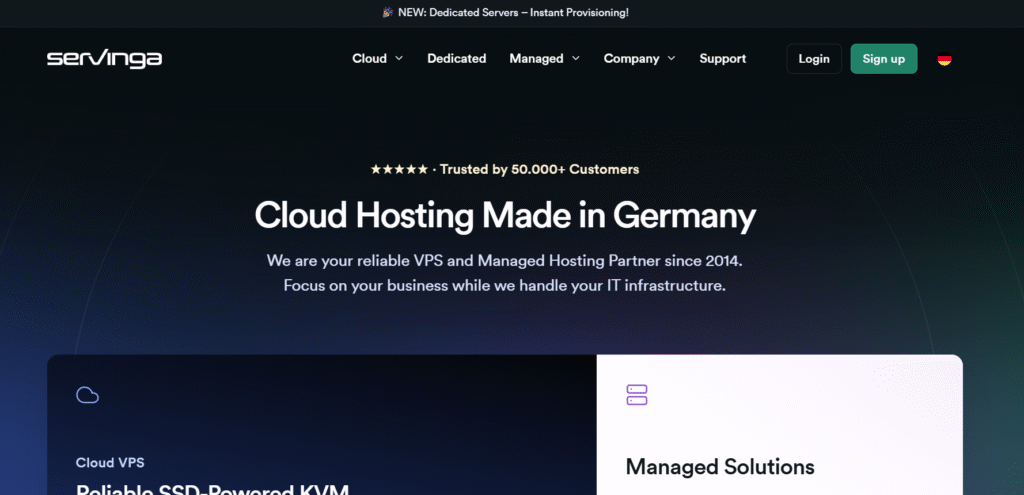
Task: Click the Cloud Hosting Made in Germany heading
Action: coord(505,216)
